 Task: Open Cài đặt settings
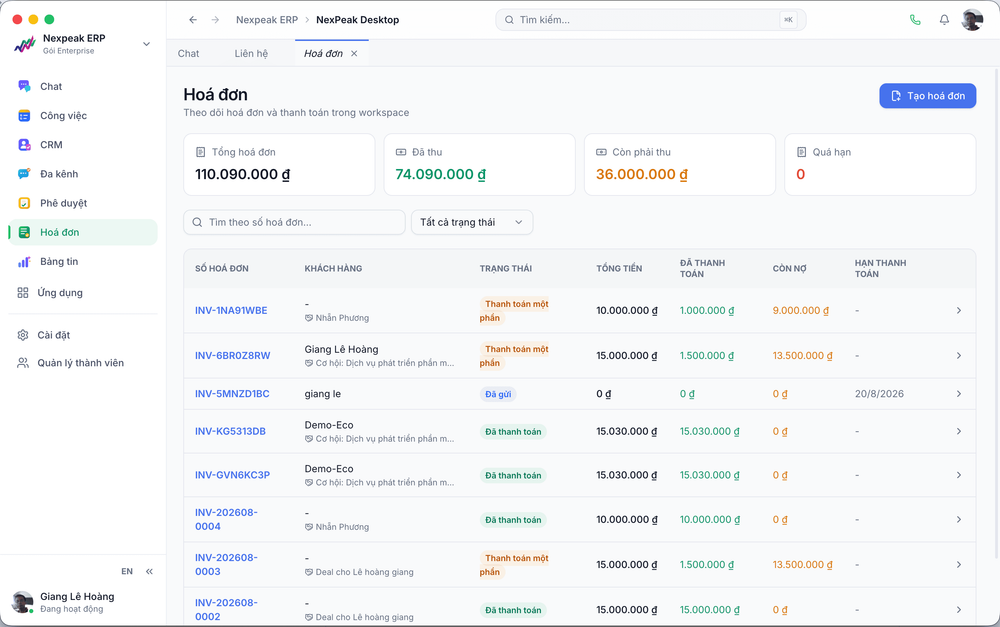[x=83, y=335]
